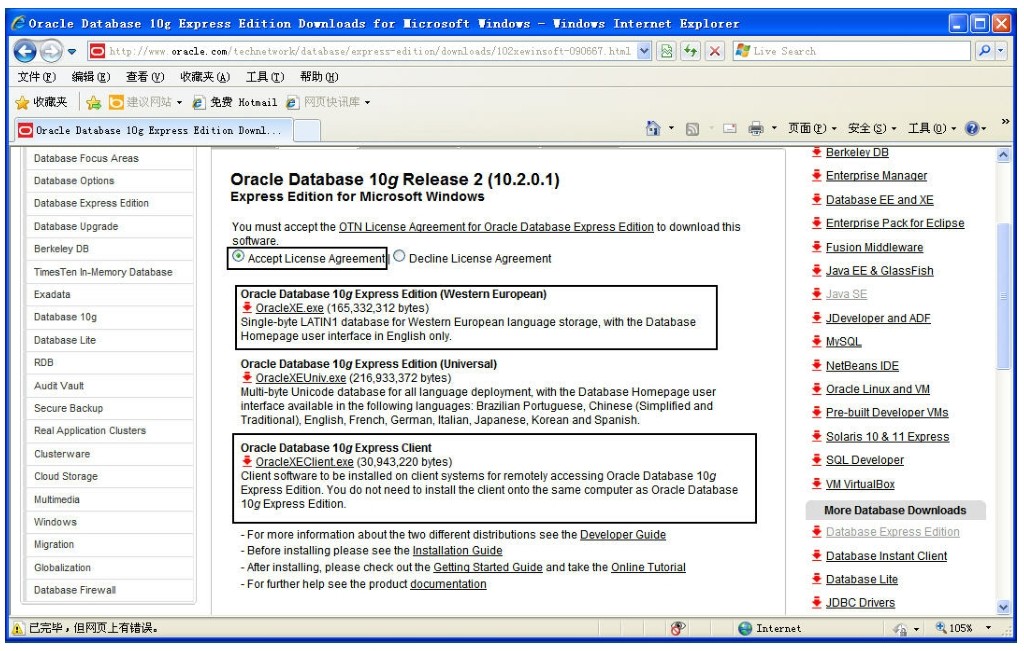This screenshot has height=651, width=1024.
Task: Click the Internet zone globe icon
Action: [745, 628]
